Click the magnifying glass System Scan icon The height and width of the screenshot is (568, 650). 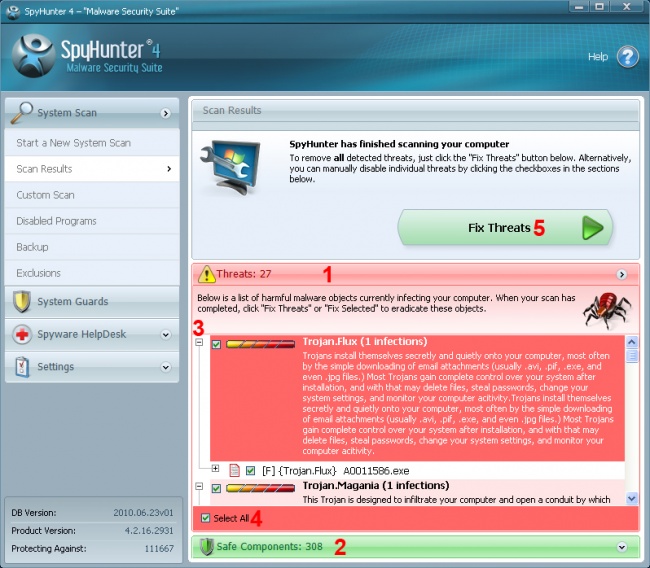pyautogui.click(x=23, y=112)
